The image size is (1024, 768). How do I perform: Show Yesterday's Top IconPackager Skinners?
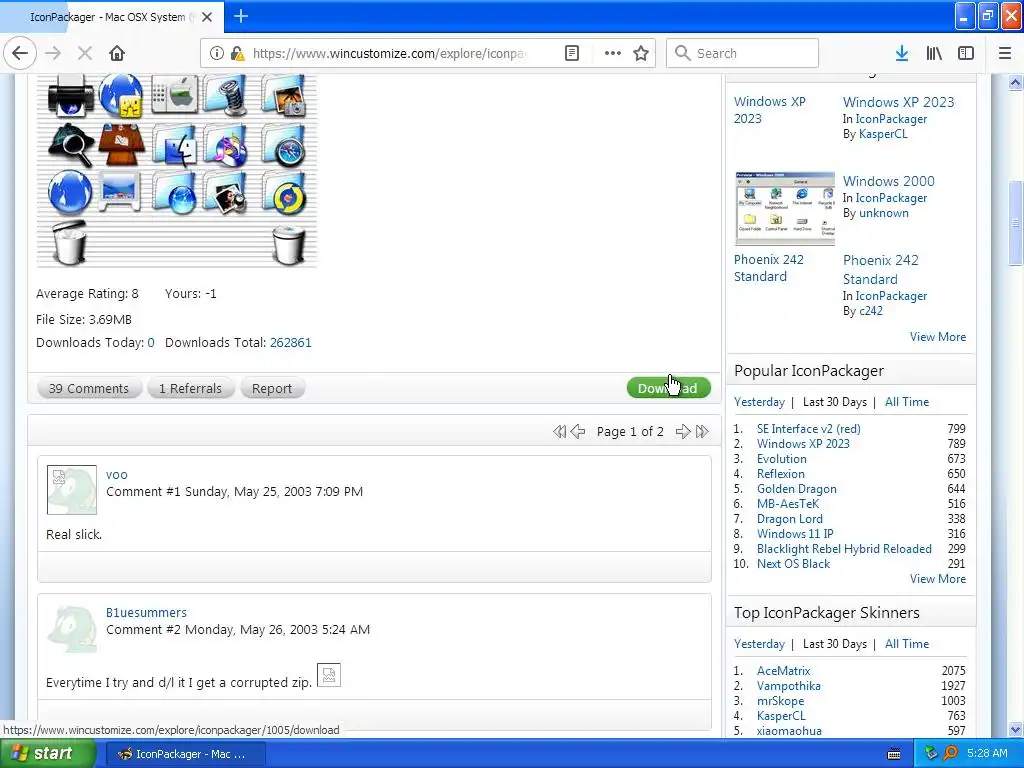(759, 643)
